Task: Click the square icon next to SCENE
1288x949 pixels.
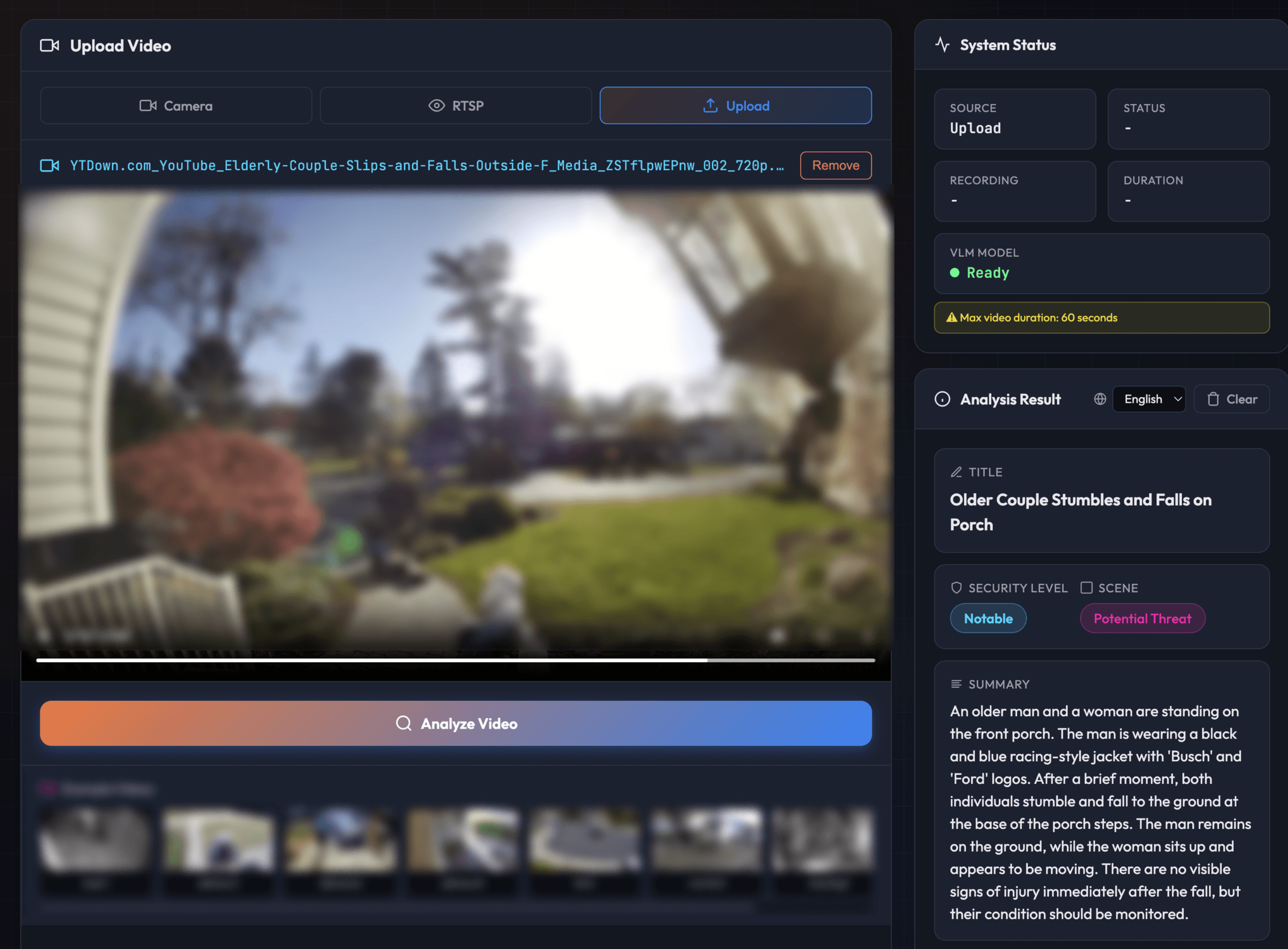Action: [x=1086, y=588]
